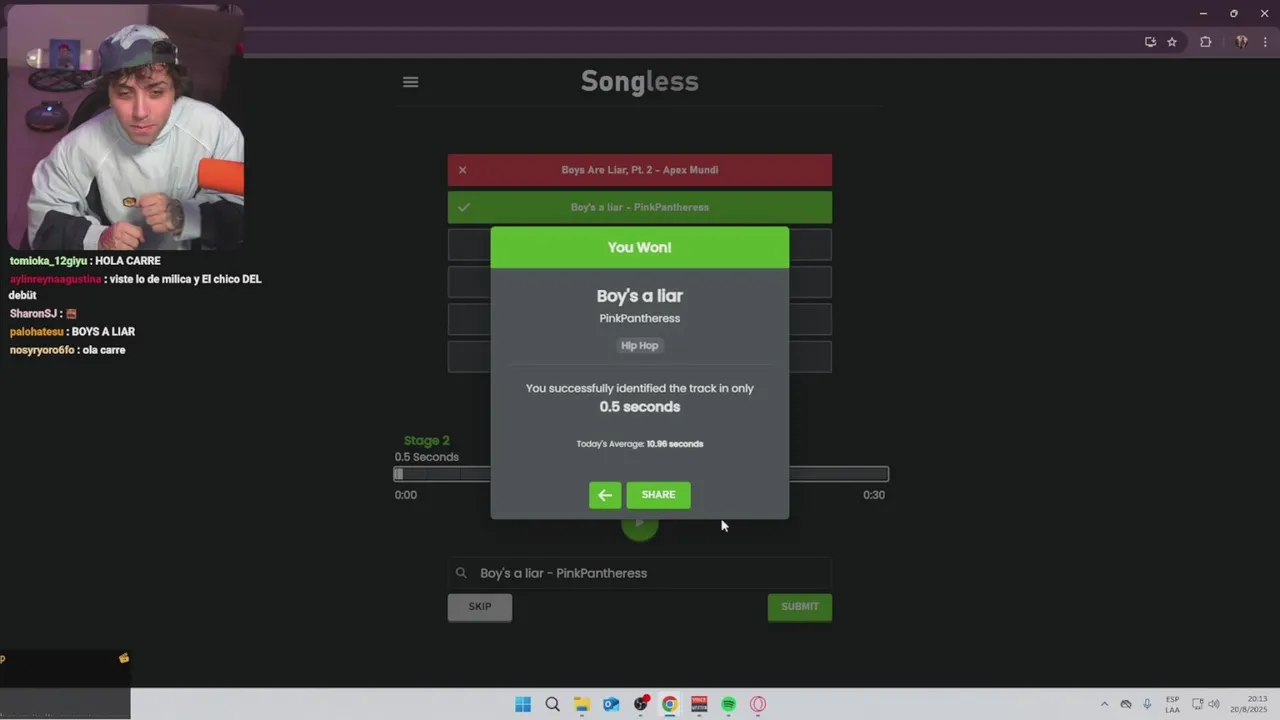Screen dimensions: 1280x720
Task: Share the result with the SHARE button
Action: pos(658,495)
